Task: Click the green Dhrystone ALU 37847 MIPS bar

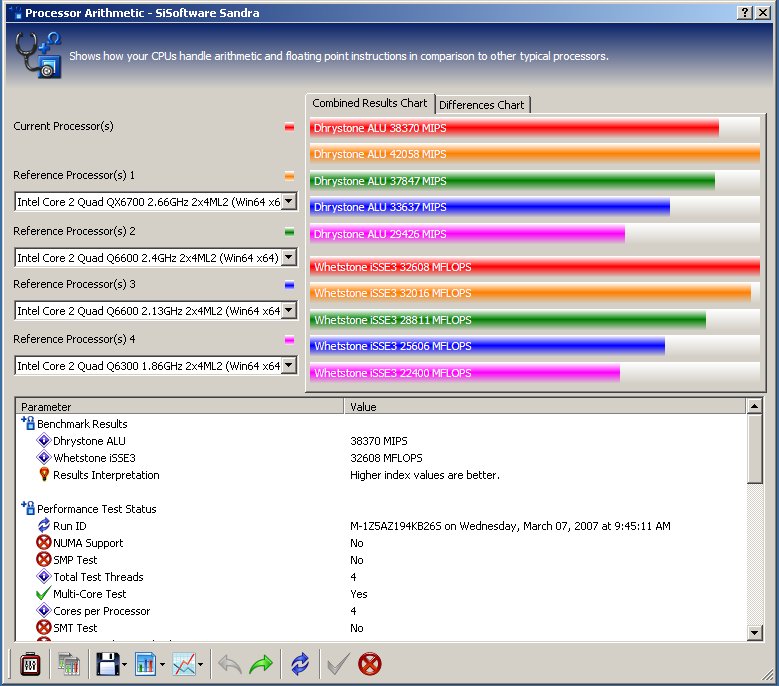Action: click(x=512, y=181)
